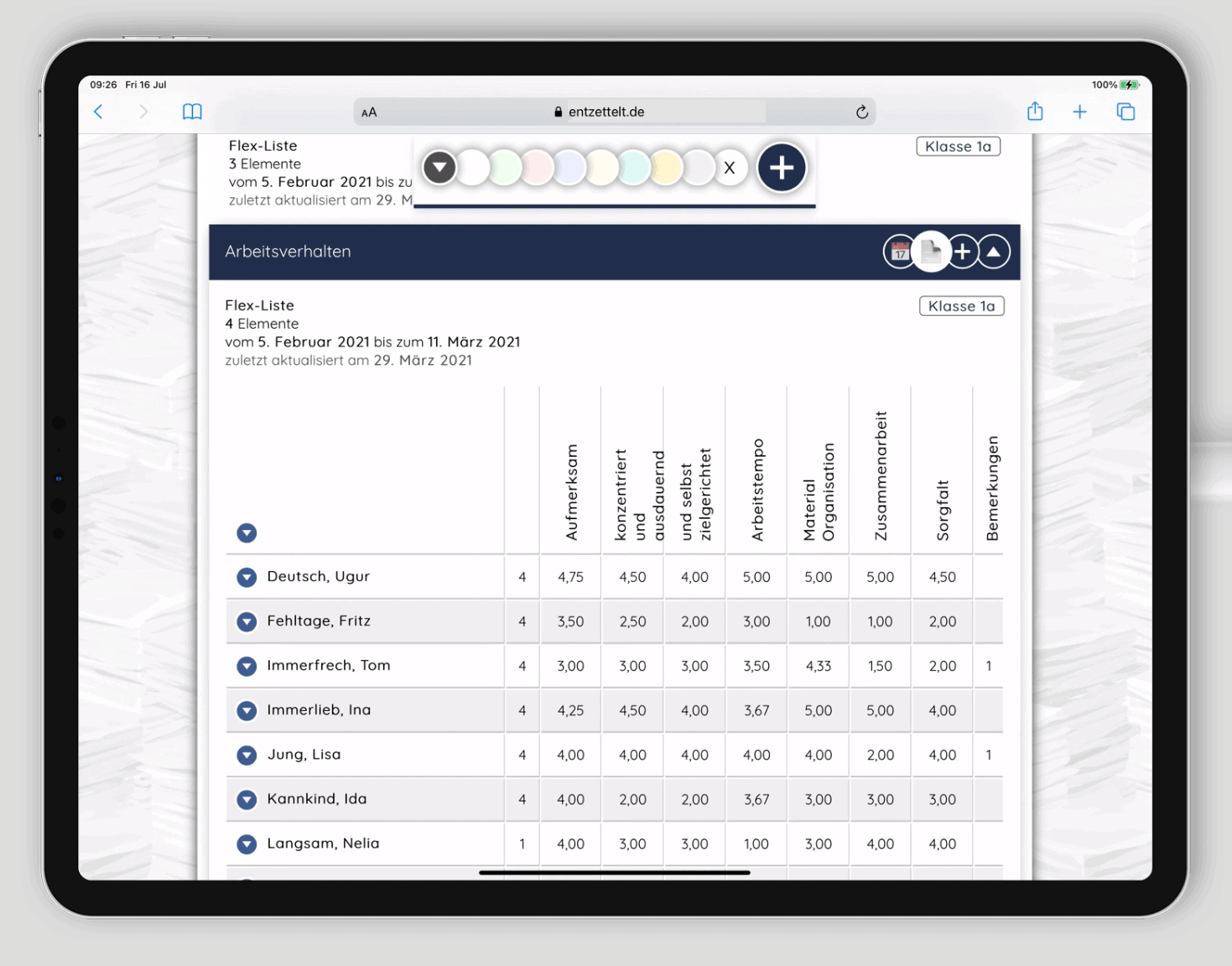
Task: Open a new Safari tab with plus icon
Action: tap(1079, 112)
